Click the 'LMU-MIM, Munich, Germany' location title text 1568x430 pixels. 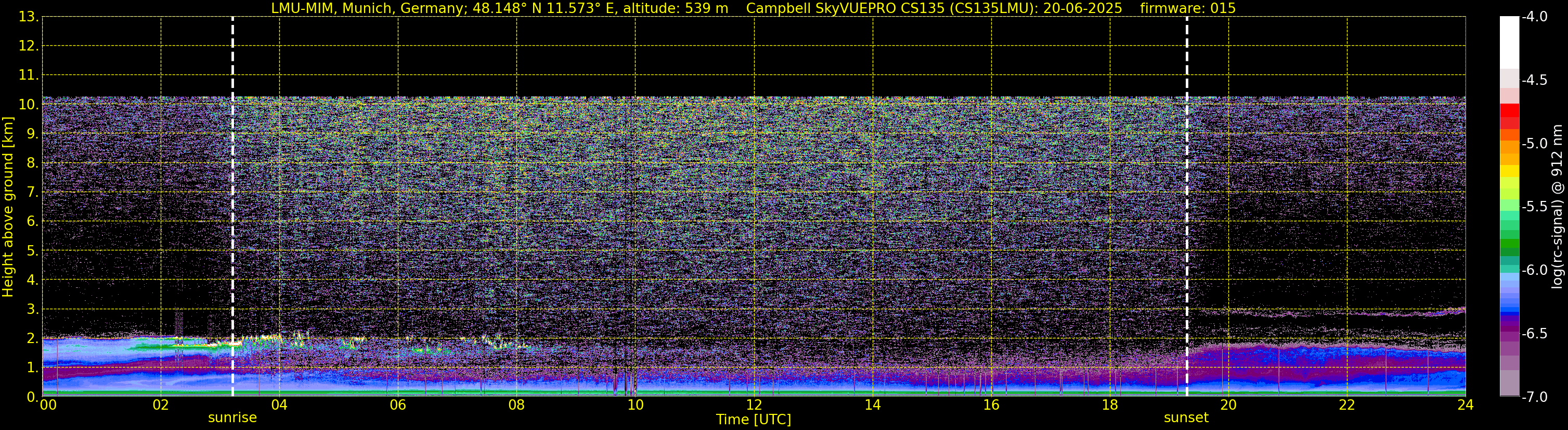(x=369, y=8)
